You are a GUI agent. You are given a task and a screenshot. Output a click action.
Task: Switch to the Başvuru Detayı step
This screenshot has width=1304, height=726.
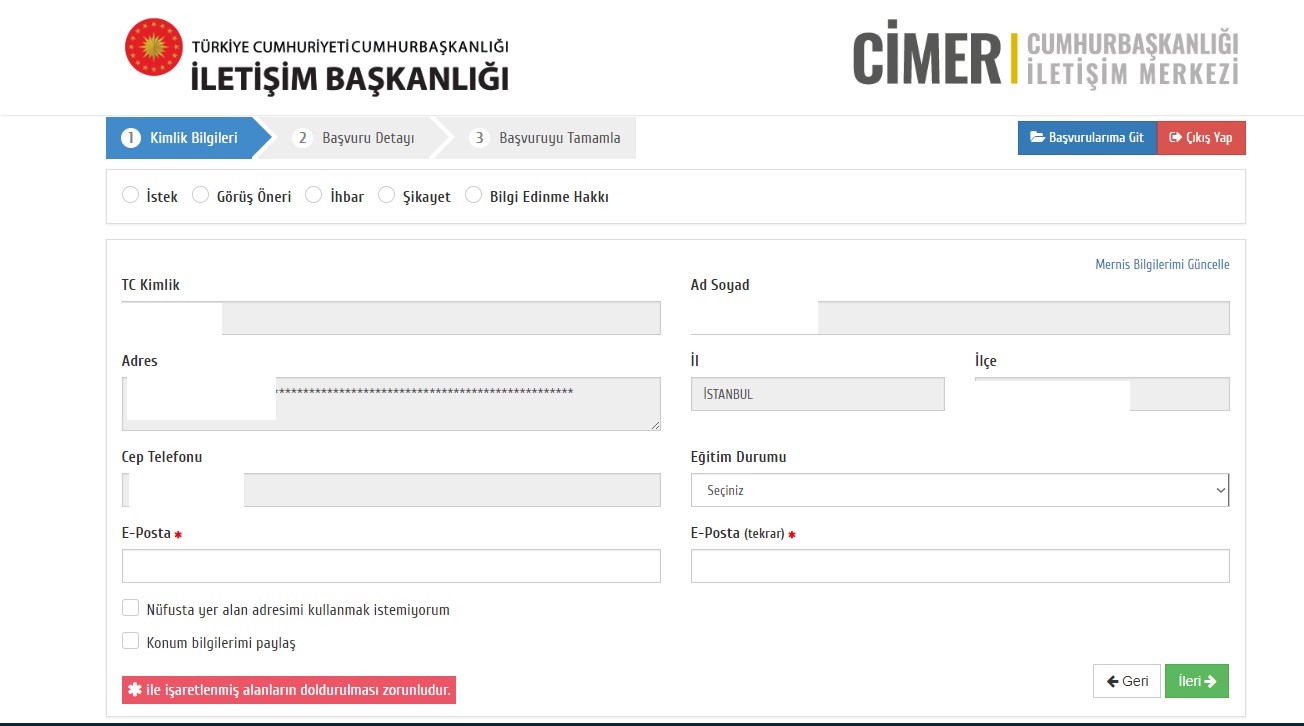click(355, 138)
